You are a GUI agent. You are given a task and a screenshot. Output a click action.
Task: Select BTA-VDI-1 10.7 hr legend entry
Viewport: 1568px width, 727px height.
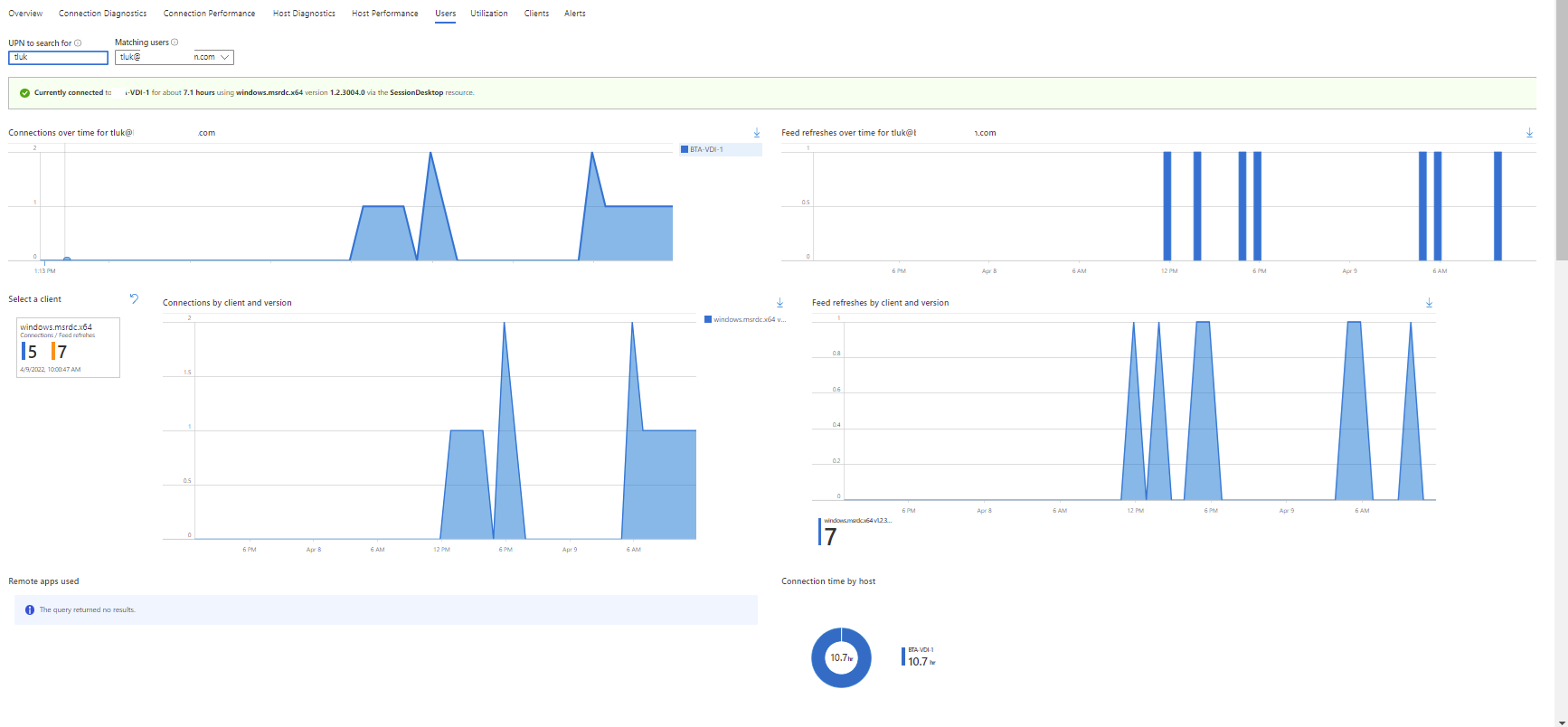(919, 657)
